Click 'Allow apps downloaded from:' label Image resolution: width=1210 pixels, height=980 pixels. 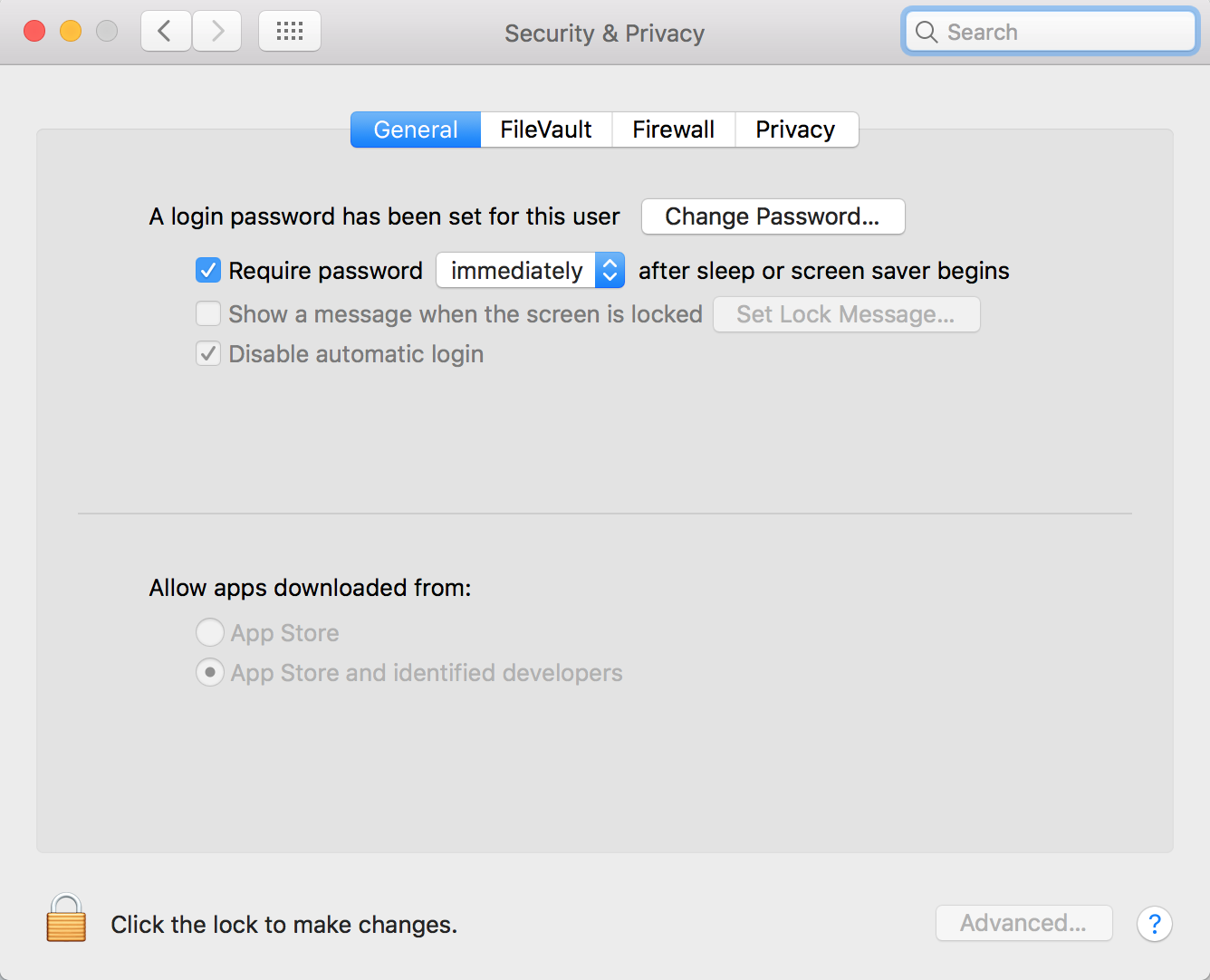[x=310, y=588]
